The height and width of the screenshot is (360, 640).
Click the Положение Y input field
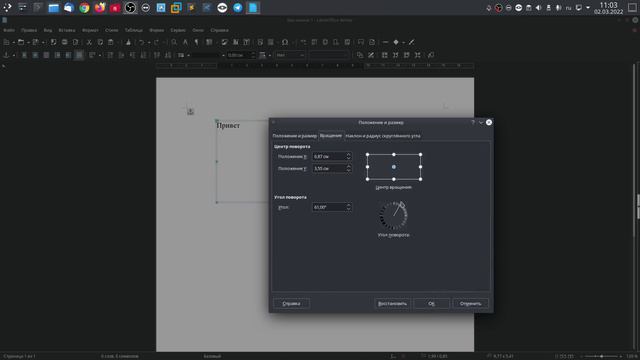tap(331, 168)
